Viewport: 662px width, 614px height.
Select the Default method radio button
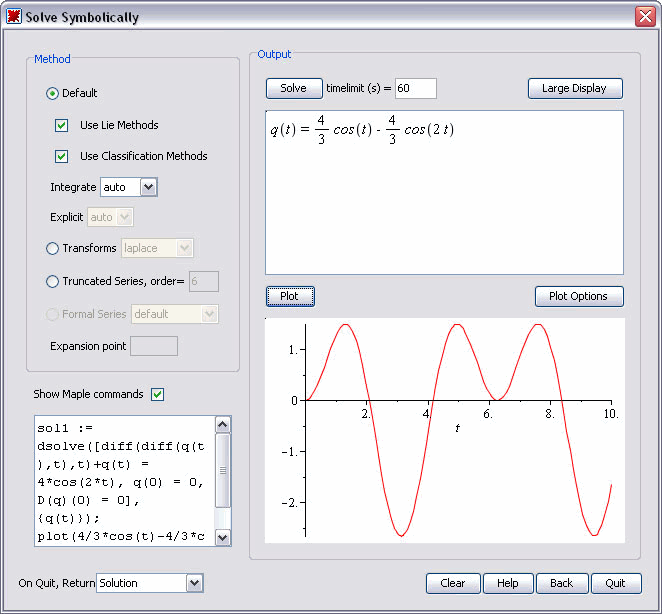click(53, 93)
